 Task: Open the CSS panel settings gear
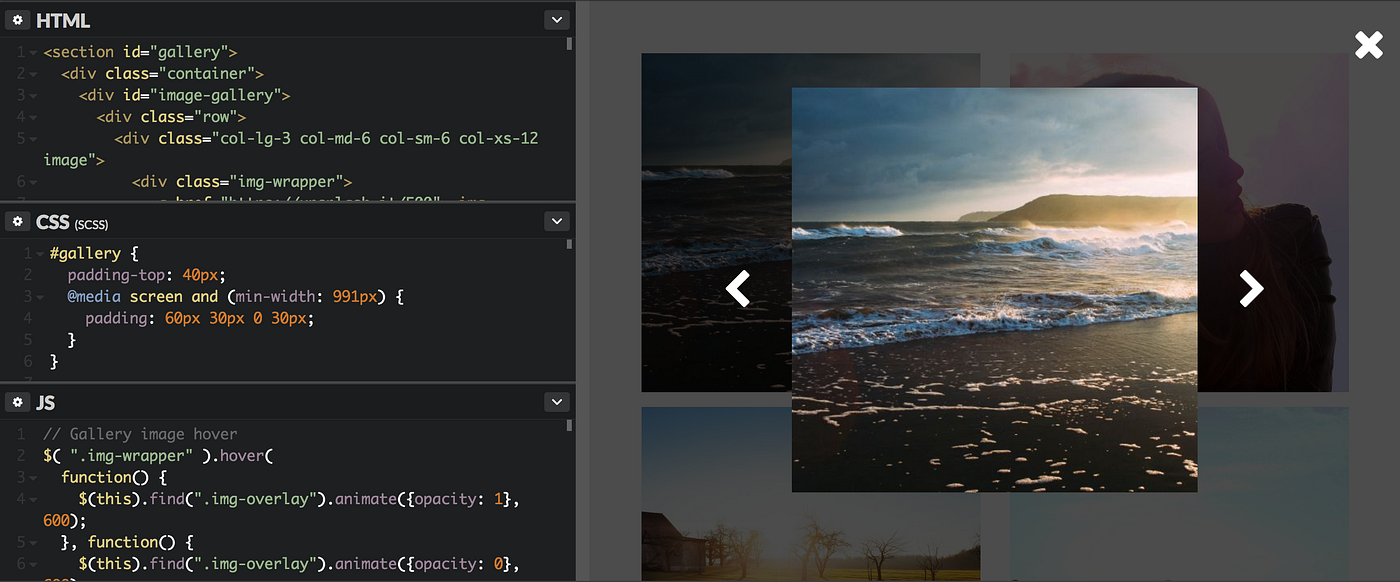18,221
